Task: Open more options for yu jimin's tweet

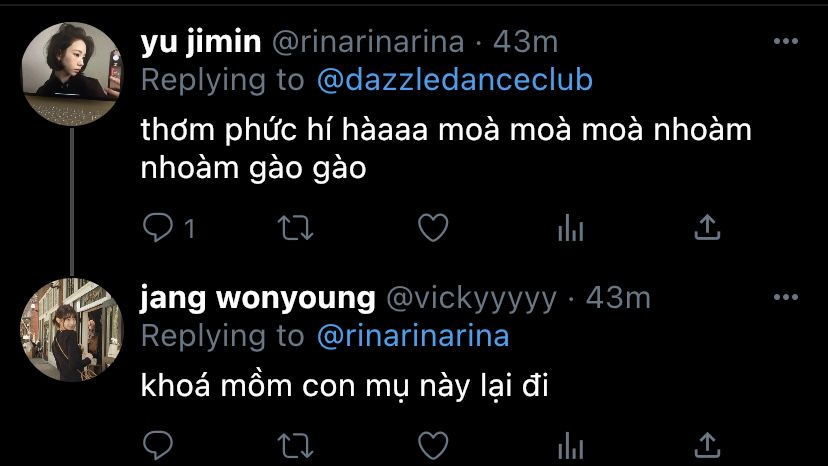Action: [785, 41]
